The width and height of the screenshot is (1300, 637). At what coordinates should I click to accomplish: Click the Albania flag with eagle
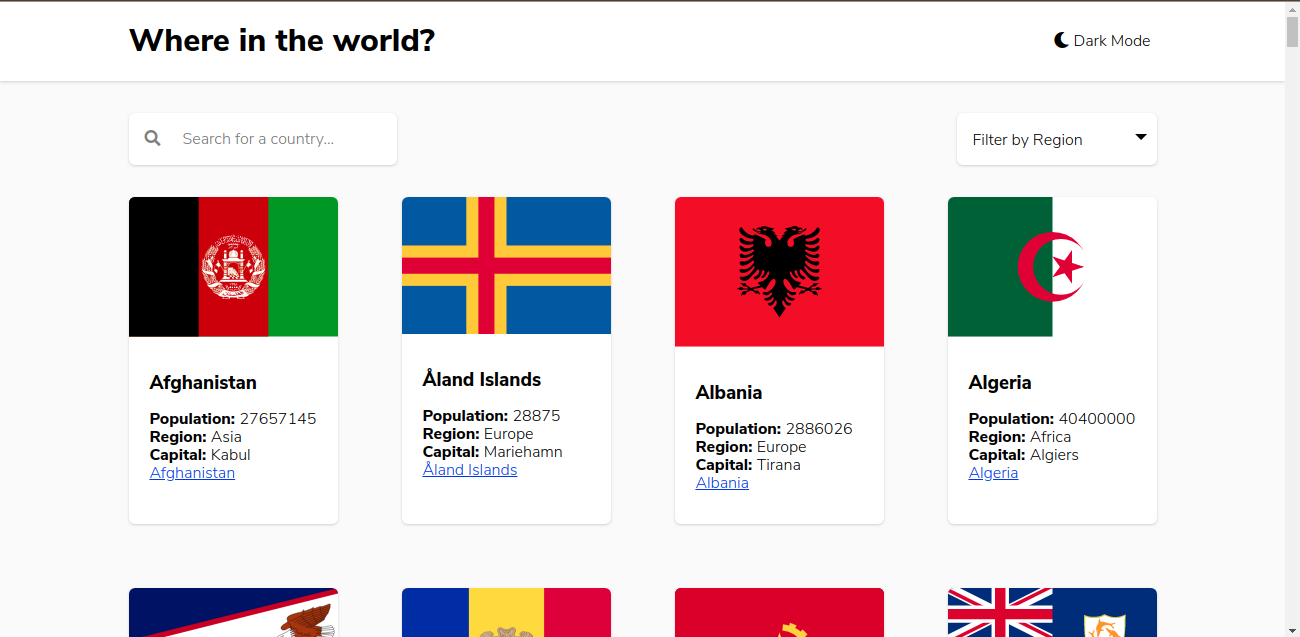coord(779,272)
